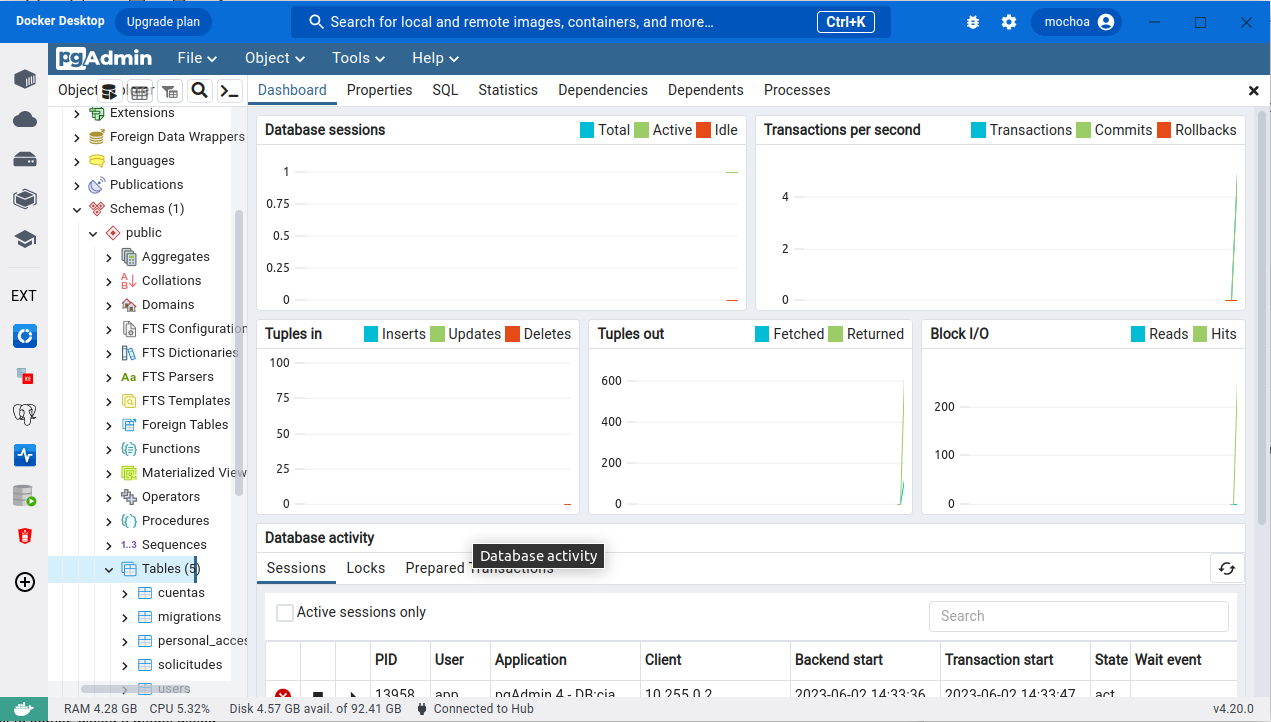This screenshot has height=722, width=1271.
Task: Collapse the Tables (5) node
Action: click(x=109, y=569)
